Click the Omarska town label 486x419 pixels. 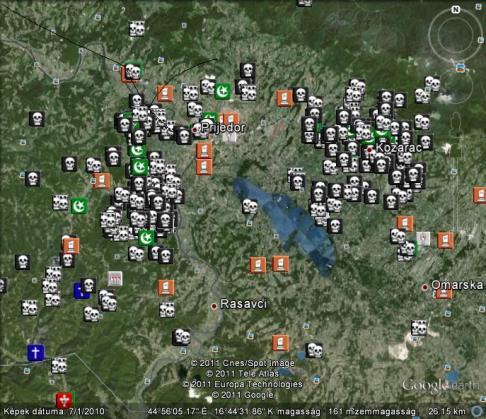pos(457,285)
